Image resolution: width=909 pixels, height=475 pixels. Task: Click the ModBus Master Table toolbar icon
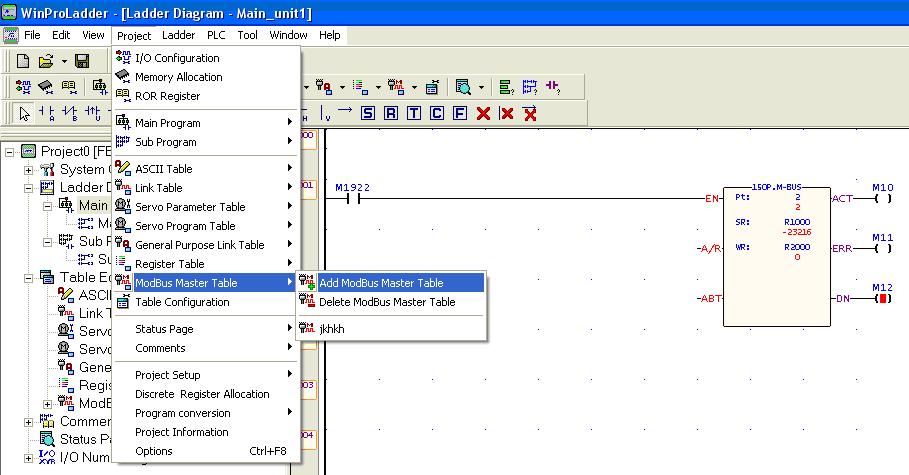tap(396, 87)
